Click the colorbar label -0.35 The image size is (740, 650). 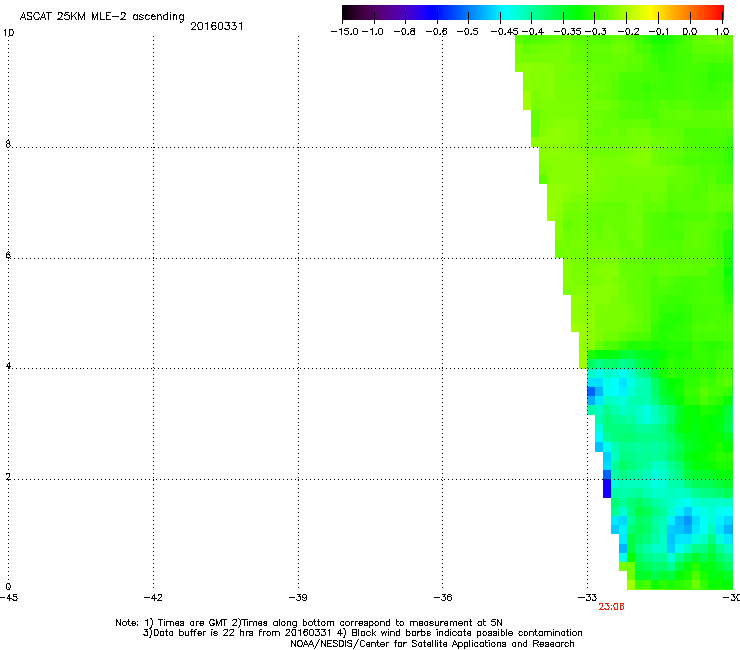pos(568,32)
